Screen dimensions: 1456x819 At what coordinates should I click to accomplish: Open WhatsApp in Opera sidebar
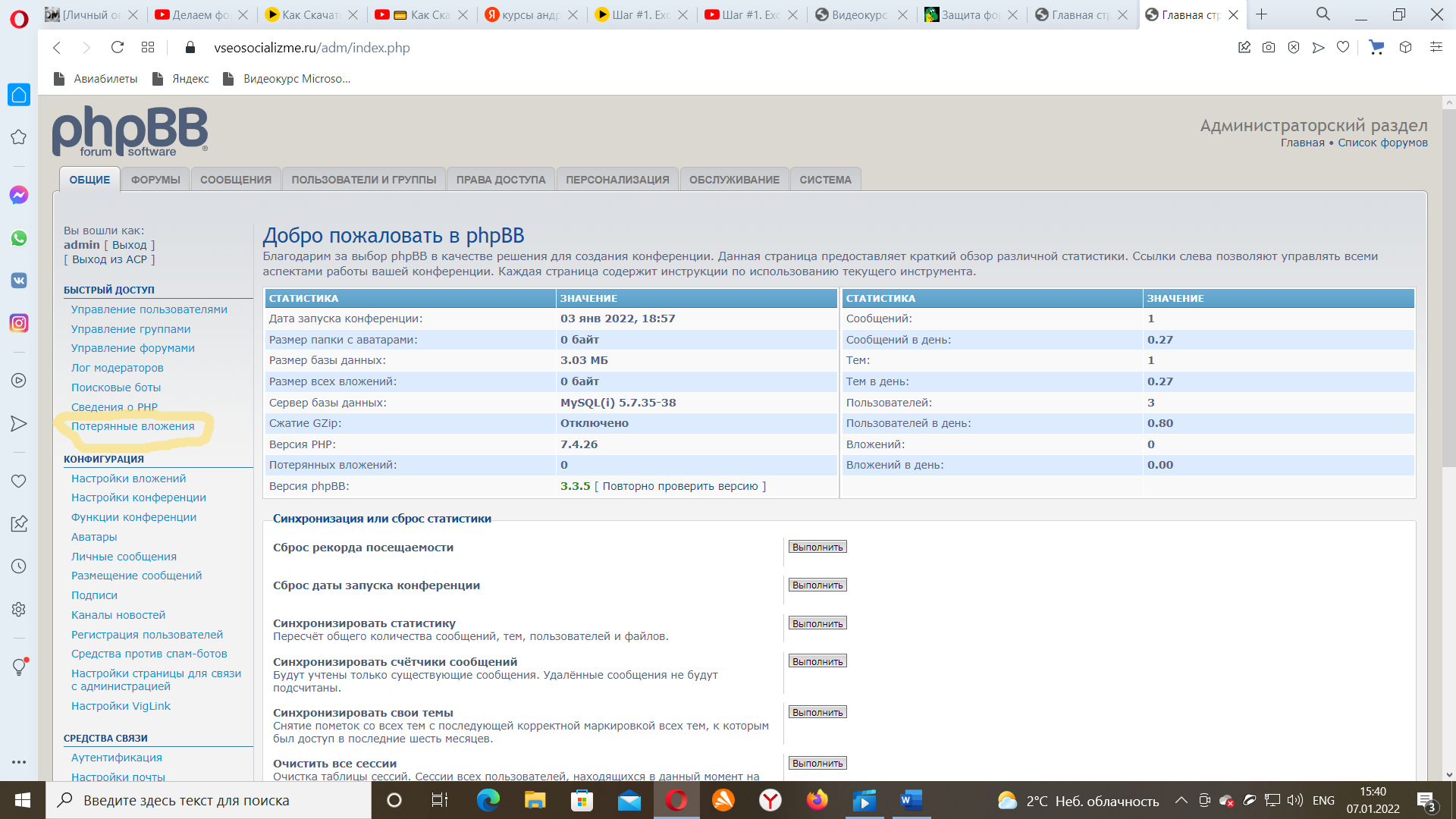[19, 238]
